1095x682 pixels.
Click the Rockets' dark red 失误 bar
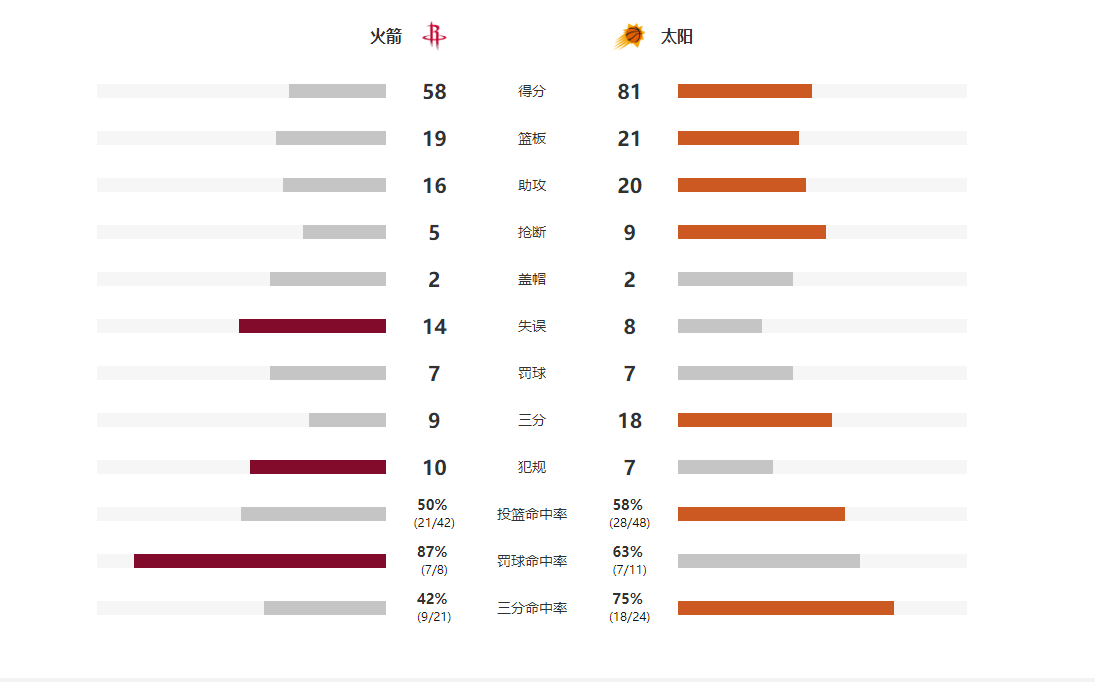[x=312, y=326]
